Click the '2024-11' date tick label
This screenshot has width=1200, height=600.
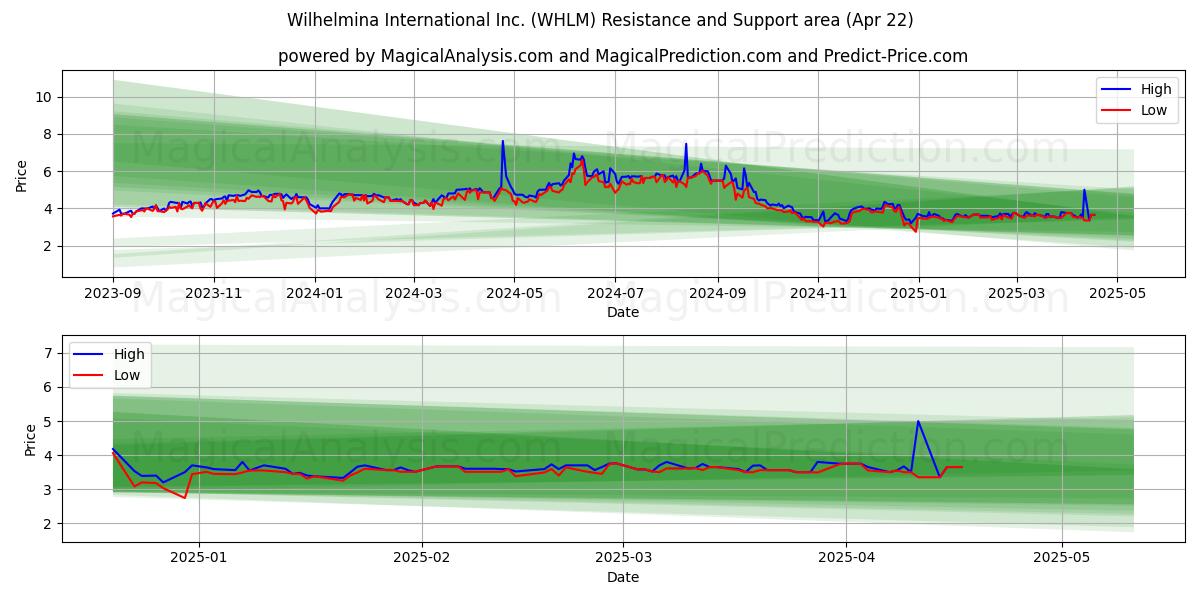(818, 294)
